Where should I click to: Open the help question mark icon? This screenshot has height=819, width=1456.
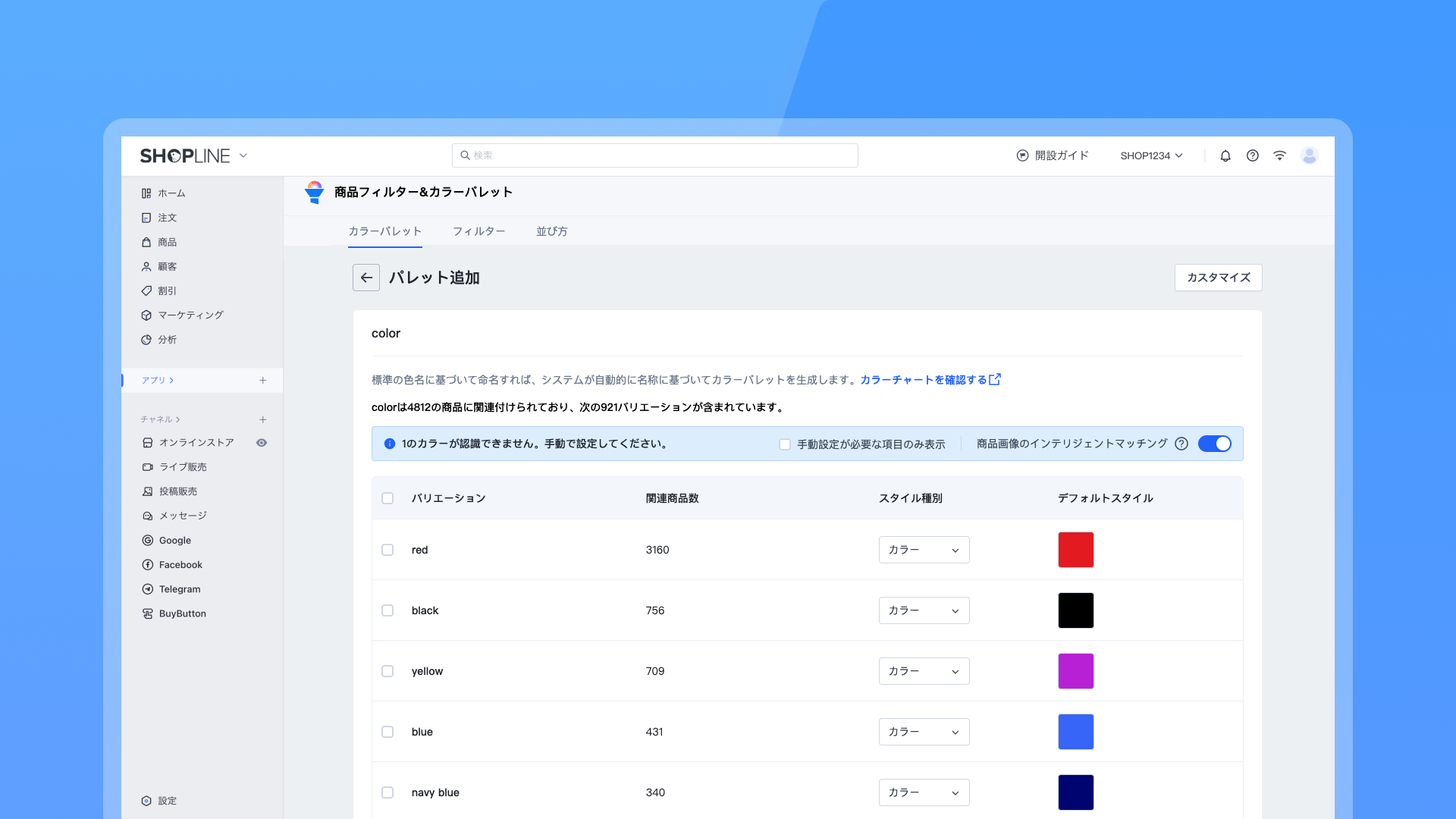point(1253,155)
